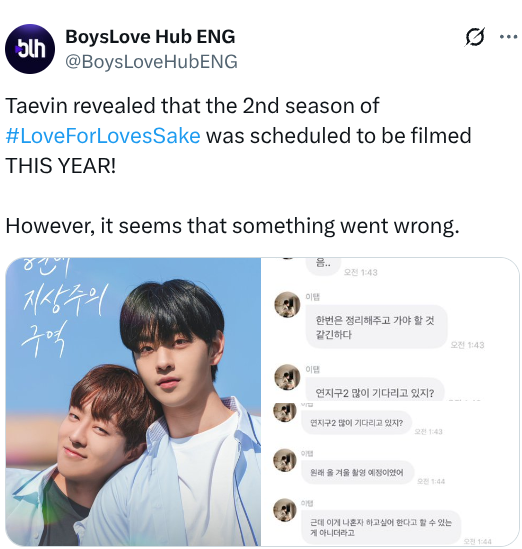Click the '음..' chat bubble at the top
This screenshot has width=522, height=549.
[x=323, y=265]
